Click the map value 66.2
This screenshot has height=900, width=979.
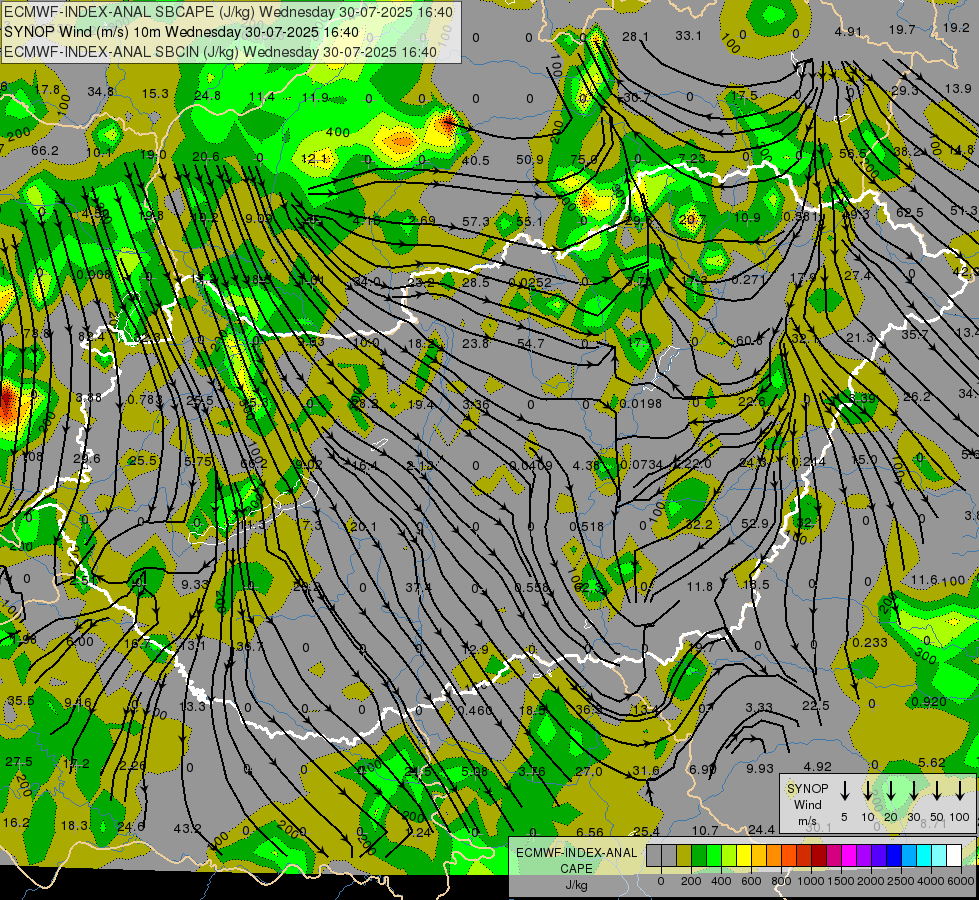click(44, 151)
